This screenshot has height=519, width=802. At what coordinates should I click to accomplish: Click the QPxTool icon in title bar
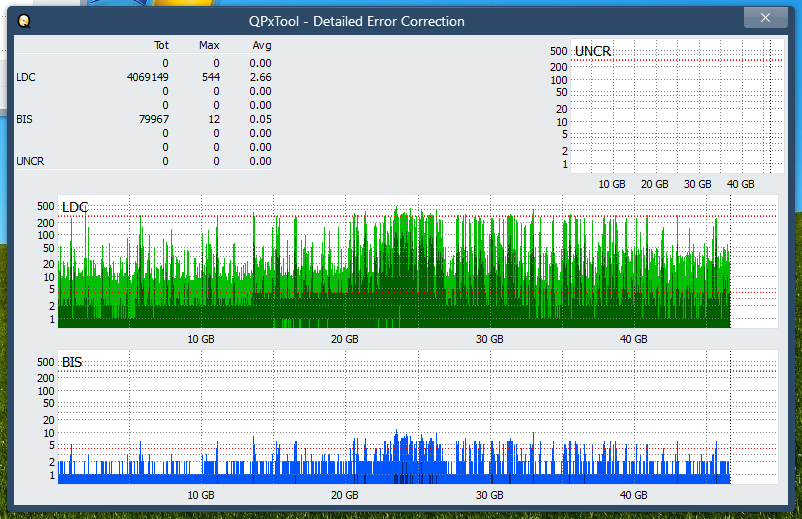point(24,21)
